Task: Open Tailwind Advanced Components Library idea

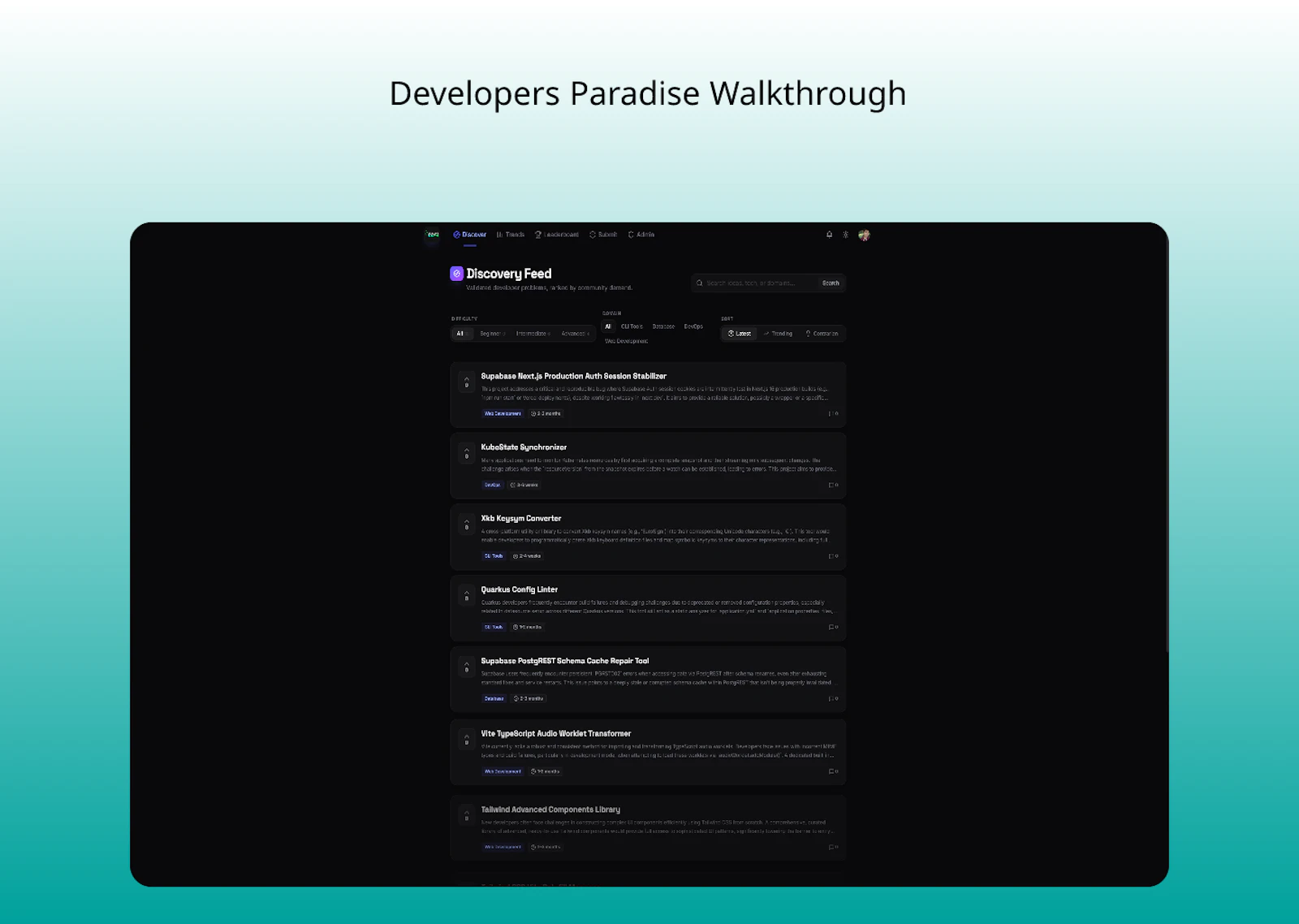Action: 550,810
